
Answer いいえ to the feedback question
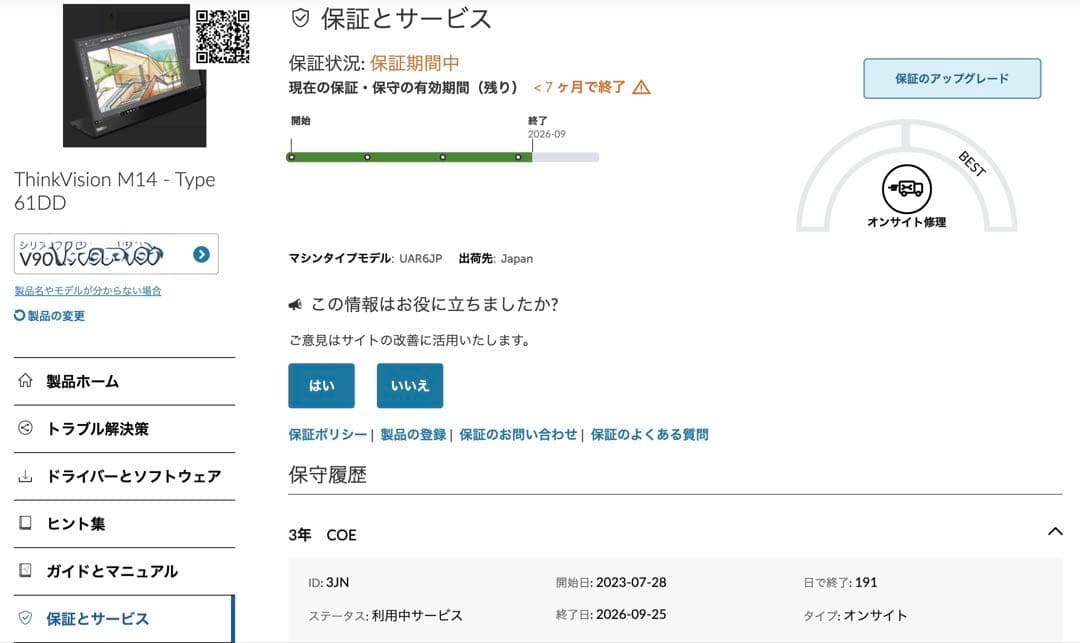coord(410,386)
